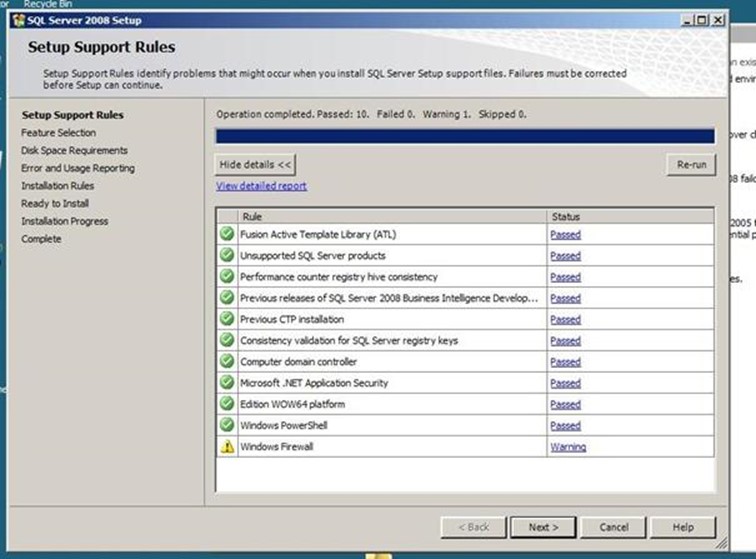756x559 pixels.
Task: Open Passed status for Computer domain controller
Action: [566, 362]
